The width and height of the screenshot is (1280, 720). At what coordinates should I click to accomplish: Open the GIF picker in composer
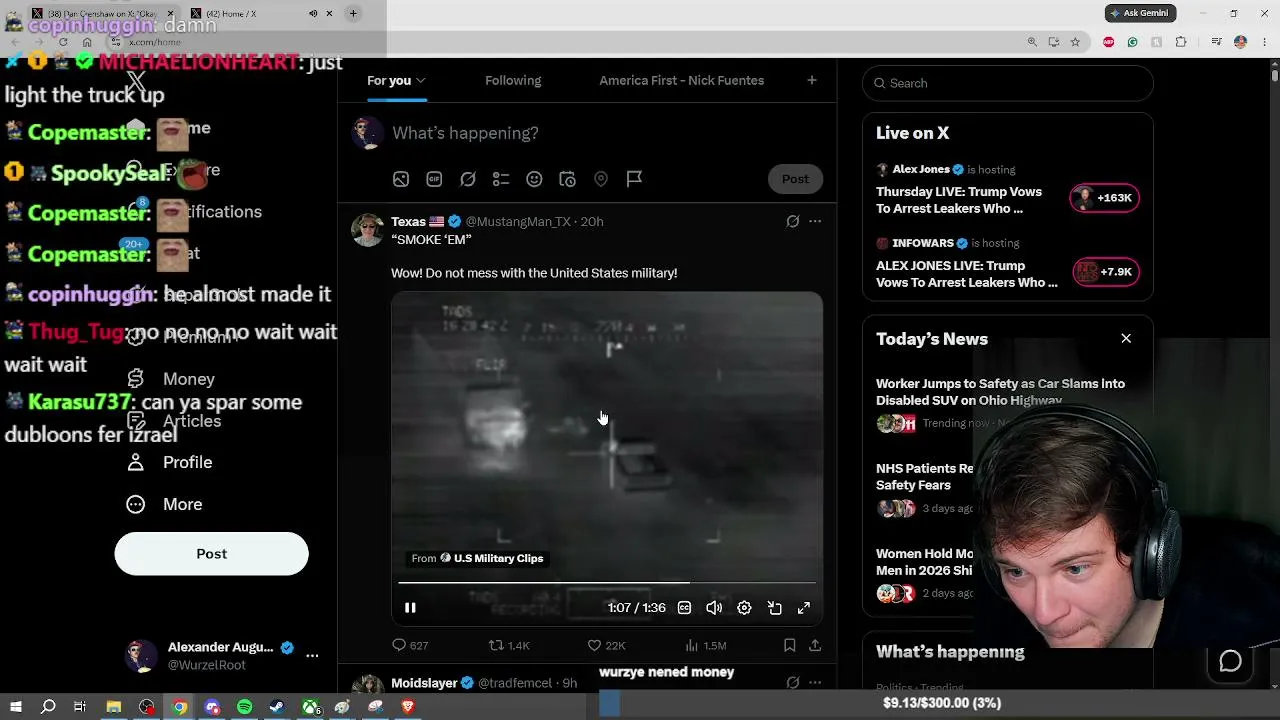click(434, 179)
